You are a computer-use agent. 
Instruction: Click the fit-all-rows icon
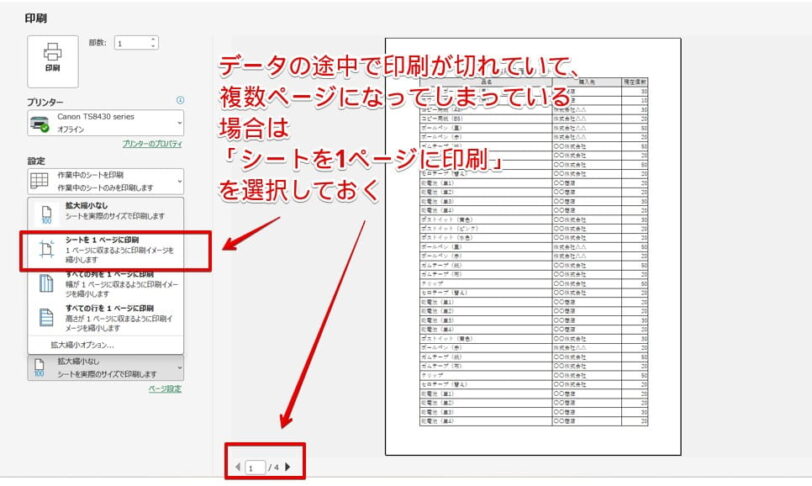click(46, 317)
